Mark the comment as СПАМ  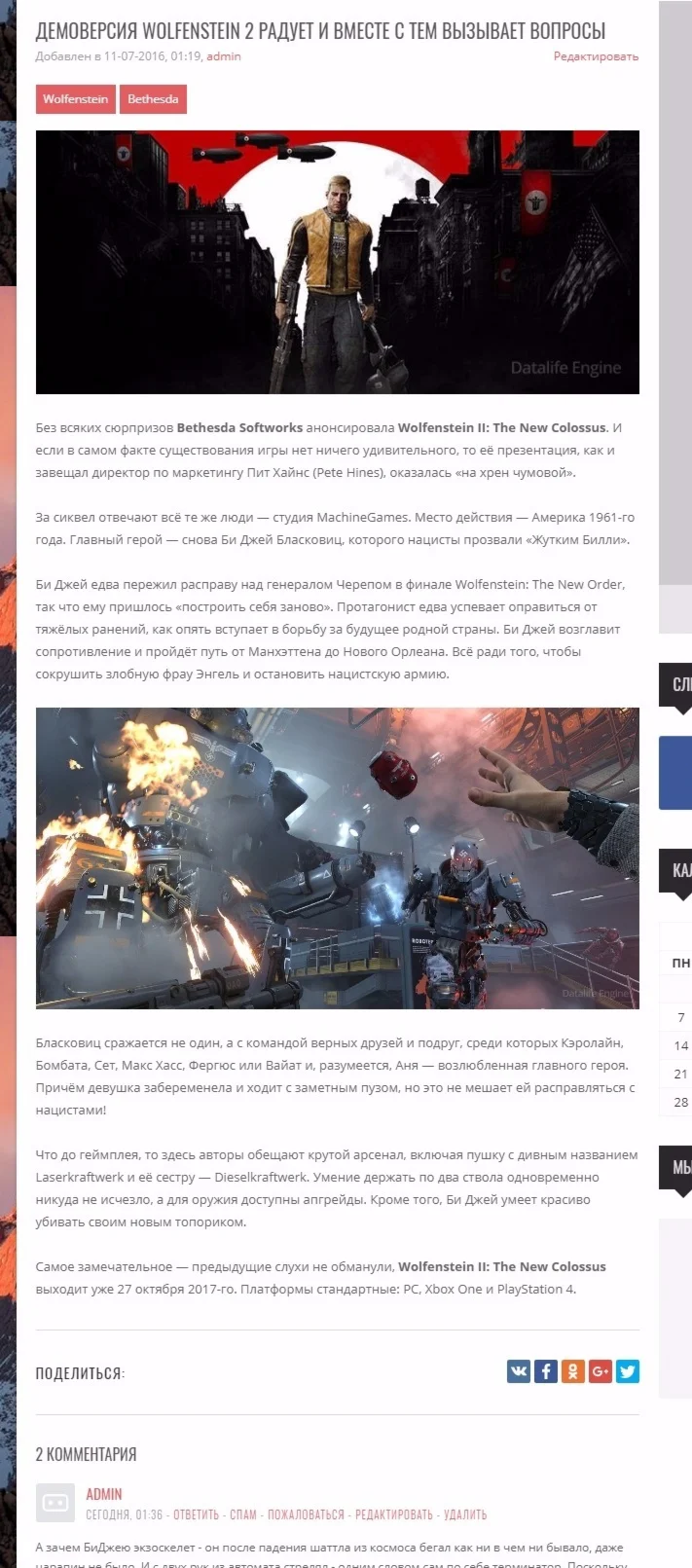click(x=243, y=1514)
